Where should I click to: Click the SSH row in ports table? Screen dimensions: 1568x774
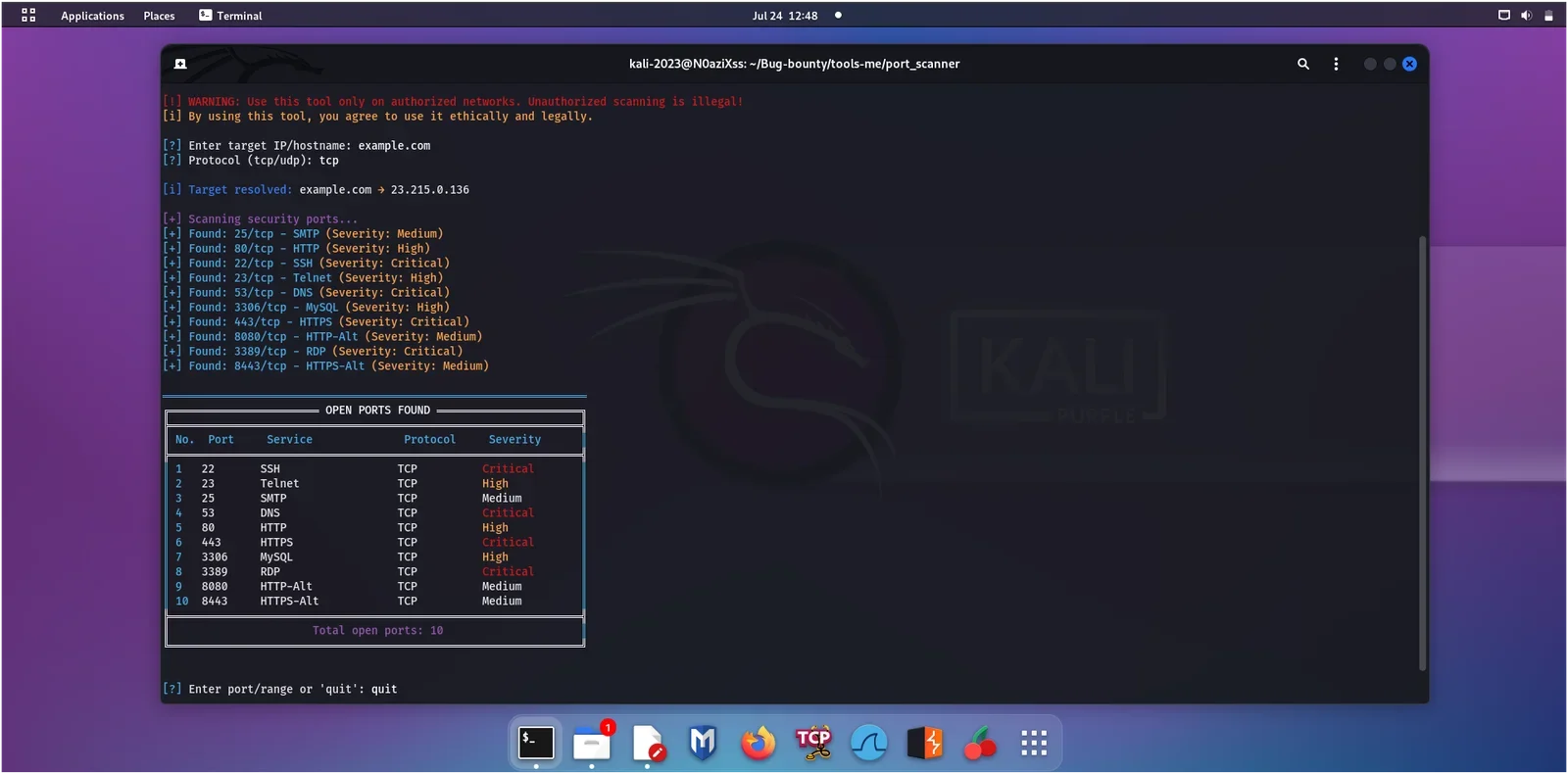coord(374,469)
